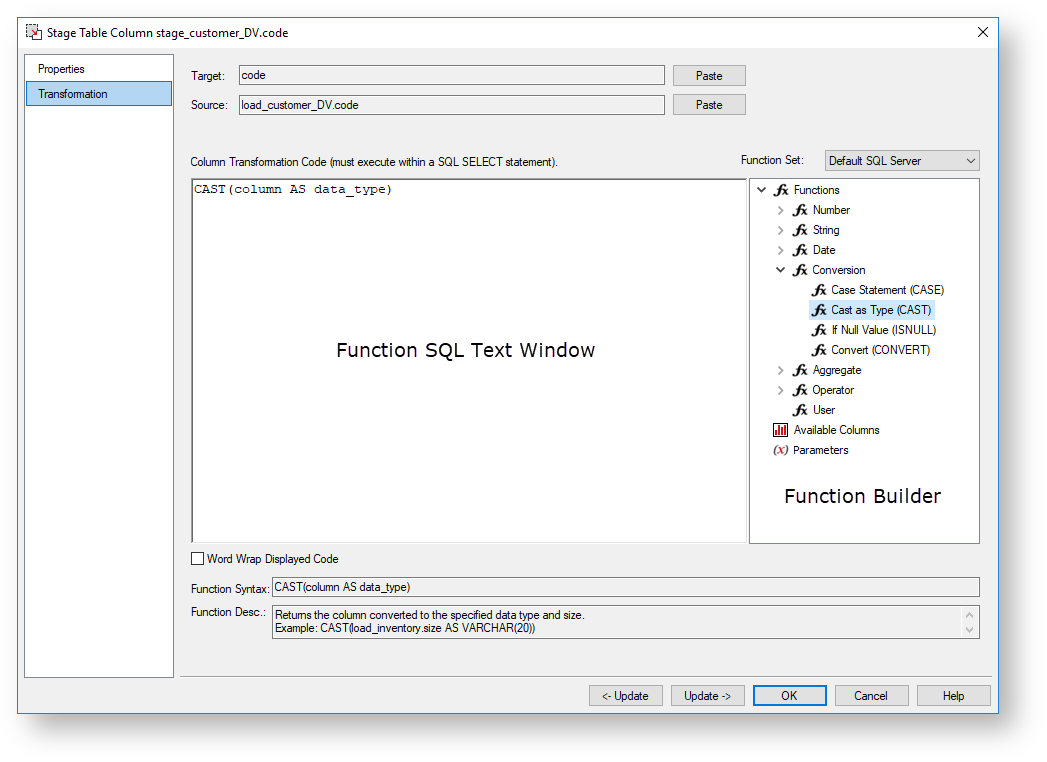
Task: Select Cast as Type (CAST) function
Action: click(881, 311)
